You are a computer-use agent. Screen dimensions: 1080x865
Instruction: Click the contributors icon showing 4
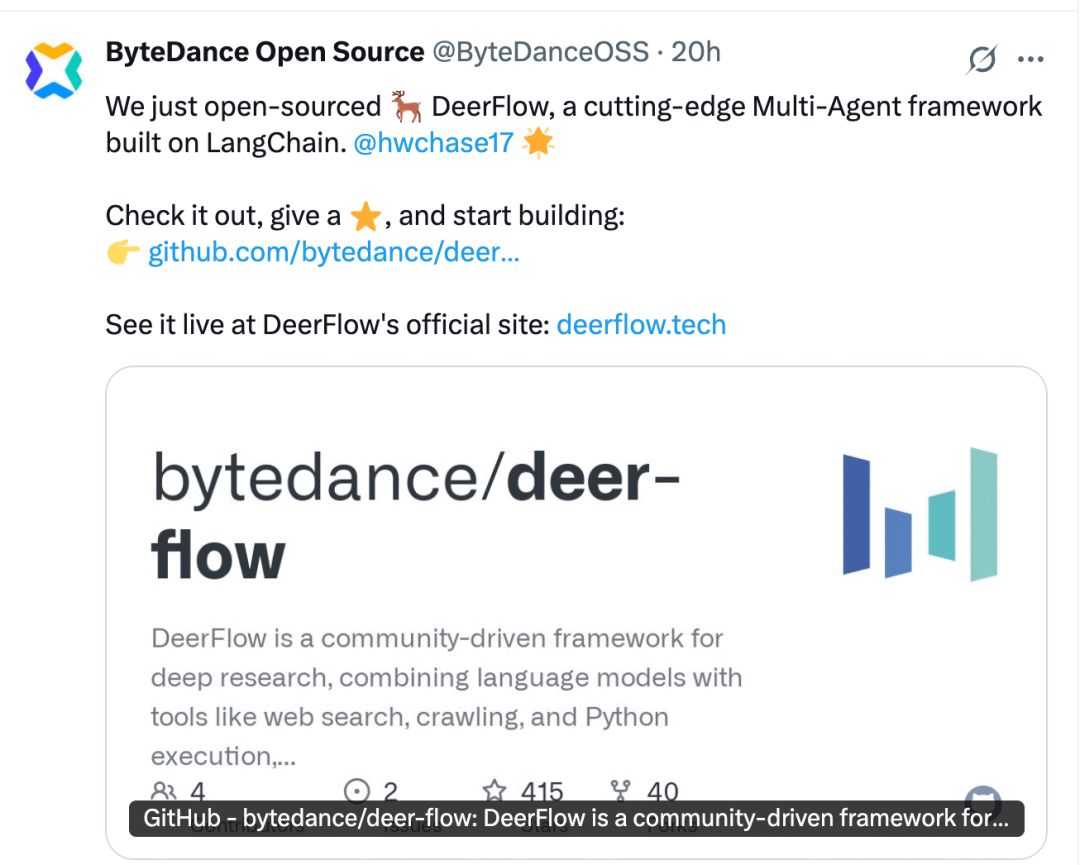coord(163,791)
